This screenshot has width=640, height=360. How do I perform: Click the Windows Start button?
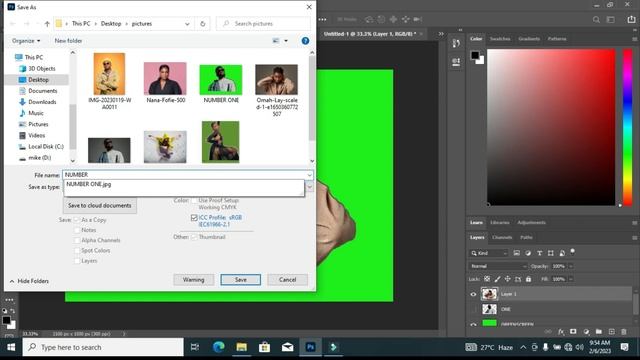point(11,347)
